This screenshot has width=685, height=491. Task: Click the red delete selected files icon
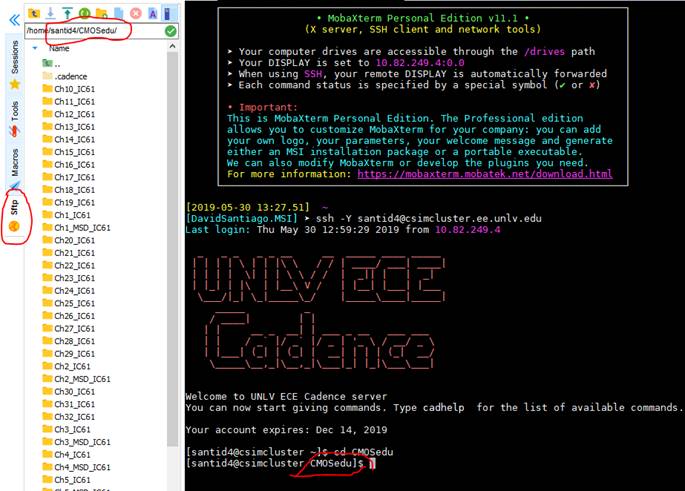coord(136,13)
